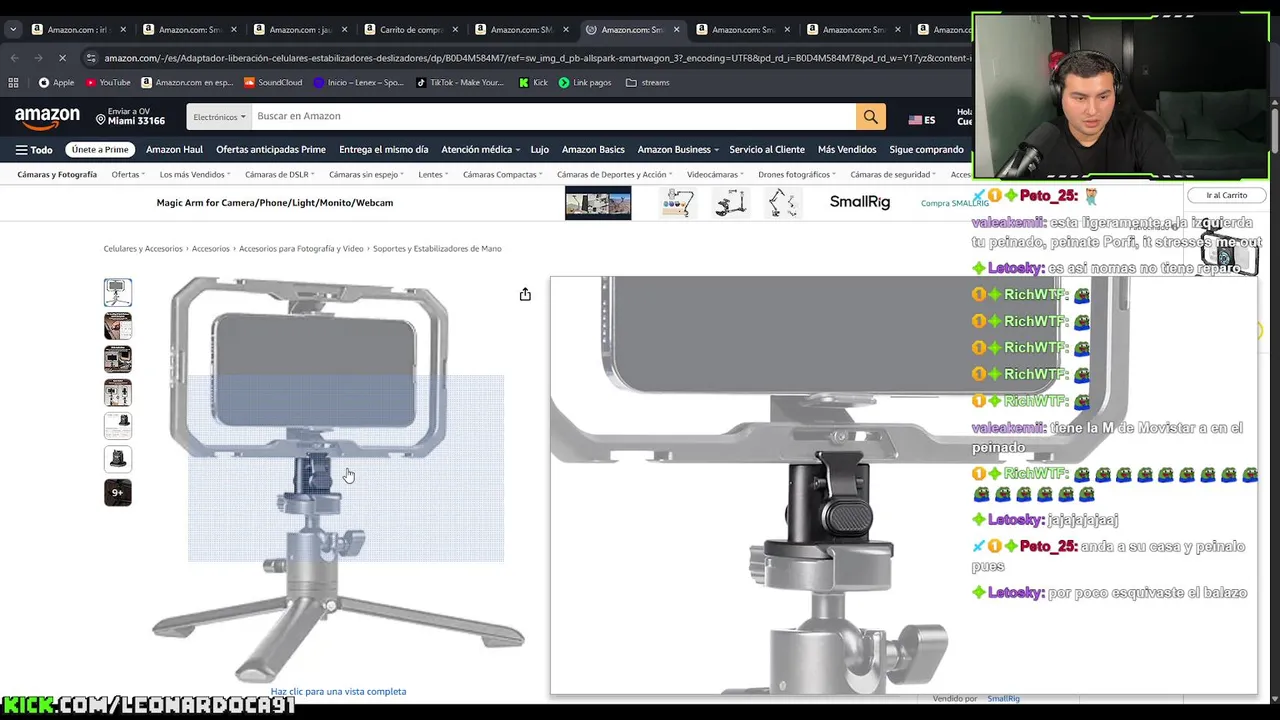
Task: Open the Link pagos bookmark
Action: click(585, 83)
